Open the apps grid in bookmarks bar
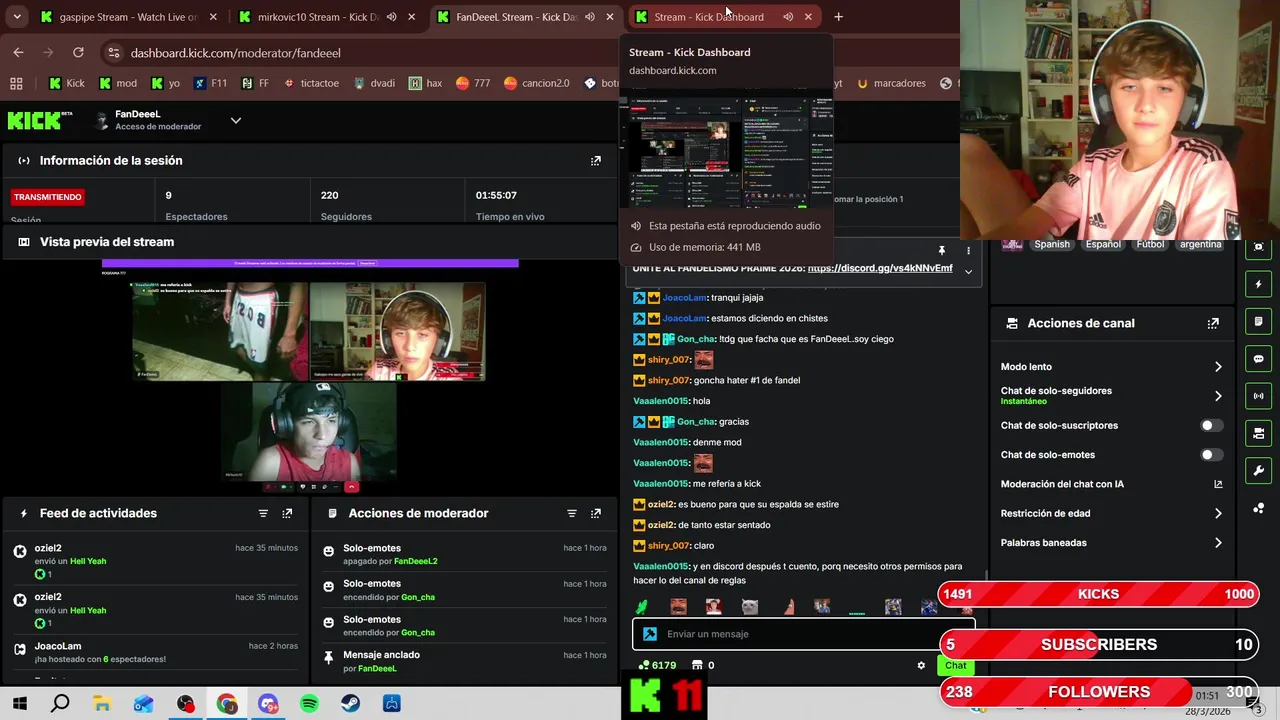Screen dimensions: 1280x720 pyautogui.click(x=16, y=83)
